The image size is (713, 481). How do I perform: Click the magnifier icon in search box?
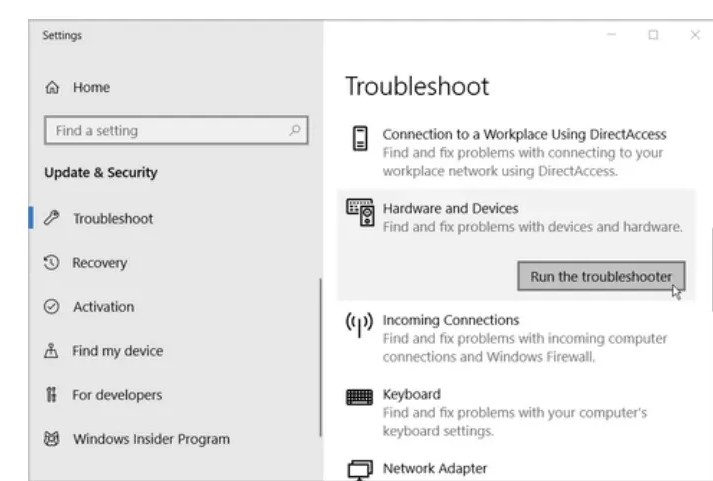(x=295, y=130)
